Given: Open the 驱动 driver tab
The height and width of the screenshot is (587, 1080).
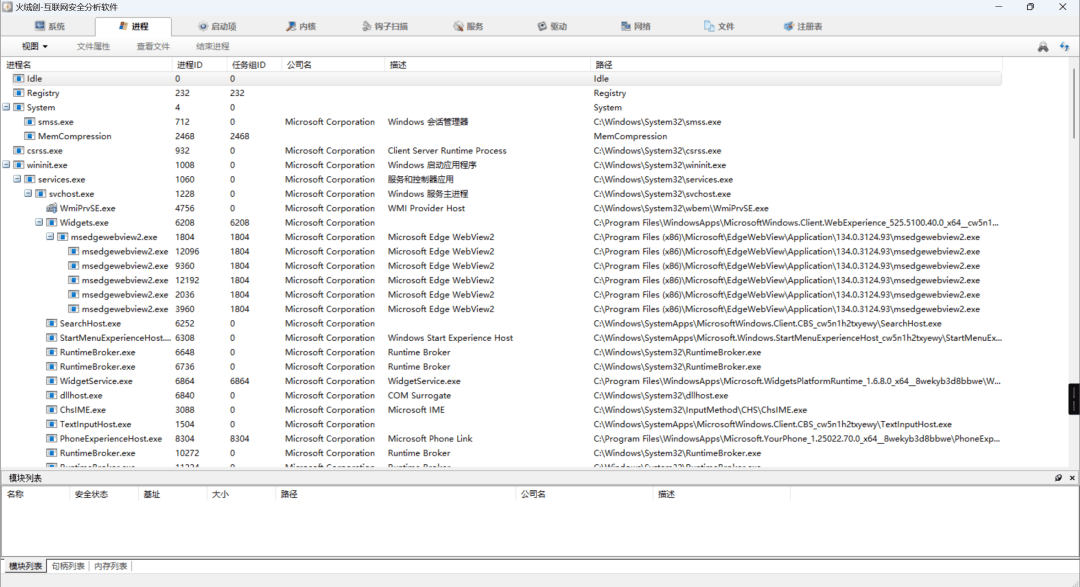Looking at the screenshot, I should [x=552, y=26].
